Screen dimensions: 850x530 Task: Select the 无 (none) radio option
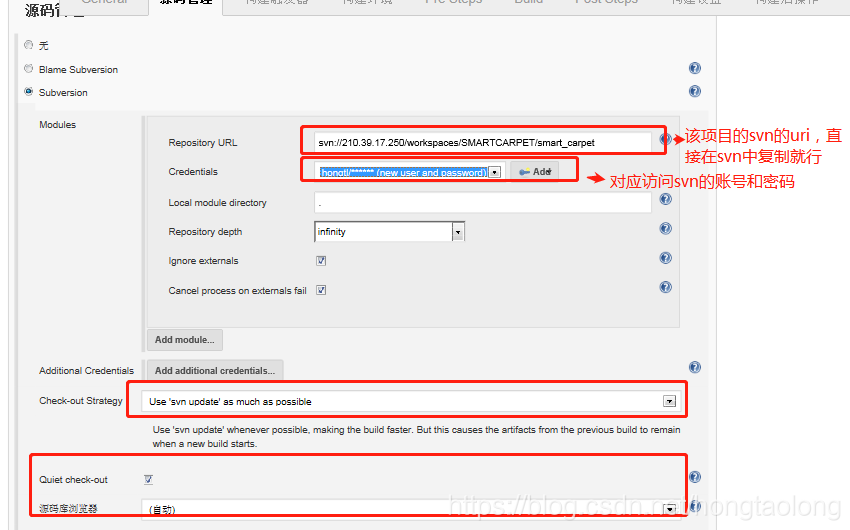(29, 45)
